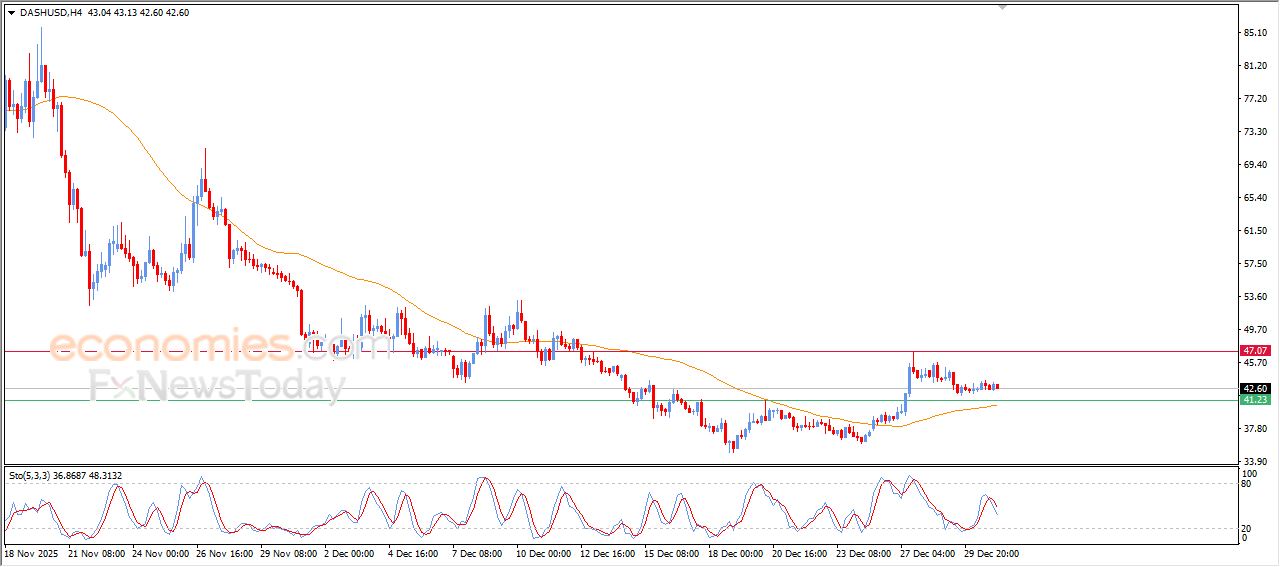Click the 33.90 price axis label
Viewport: 1280px width, 567px height.
(x=1255, y=462)
